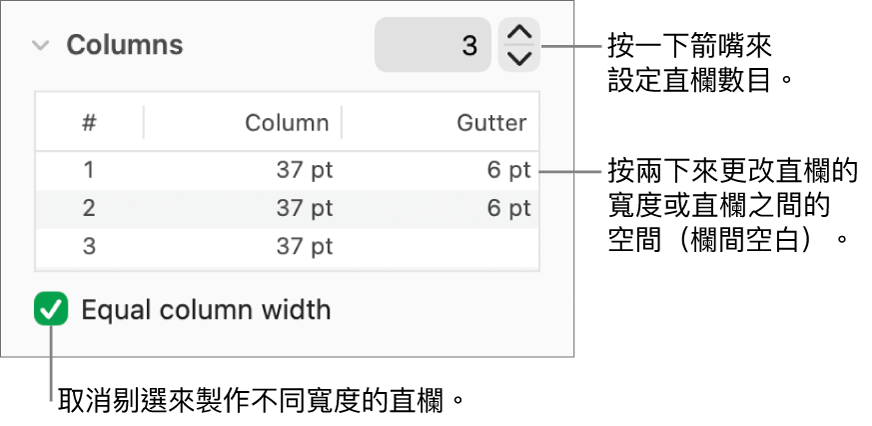Collapse the Columns section disclosure chevron

[x=40, y=45]
